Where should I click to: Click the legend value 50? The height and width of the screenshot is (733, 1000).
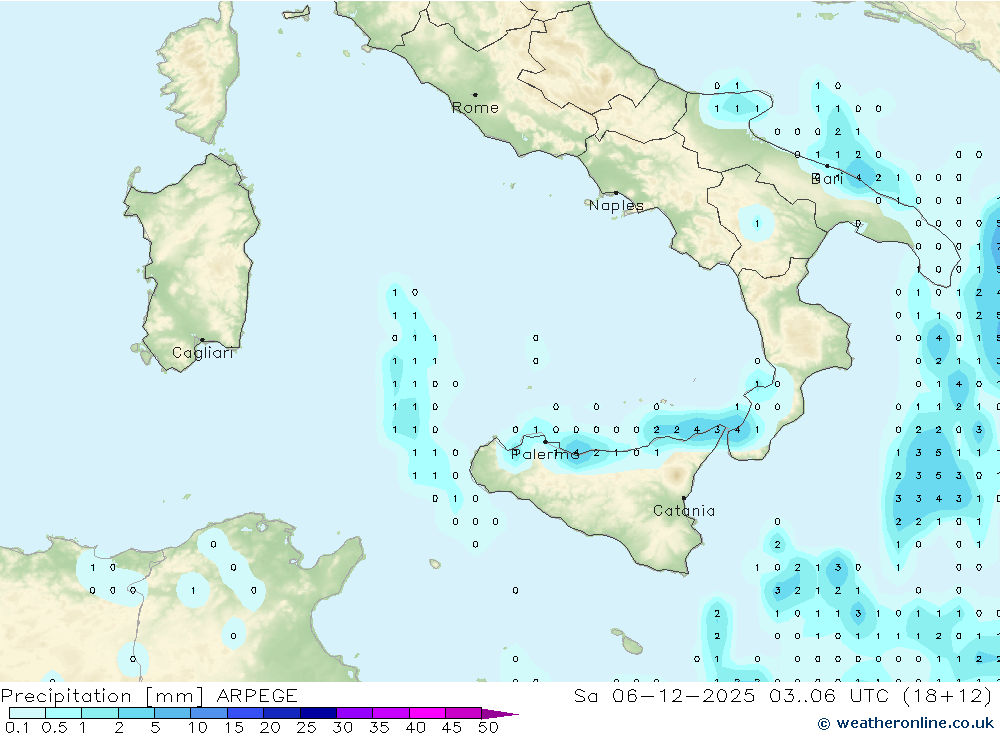489,727
